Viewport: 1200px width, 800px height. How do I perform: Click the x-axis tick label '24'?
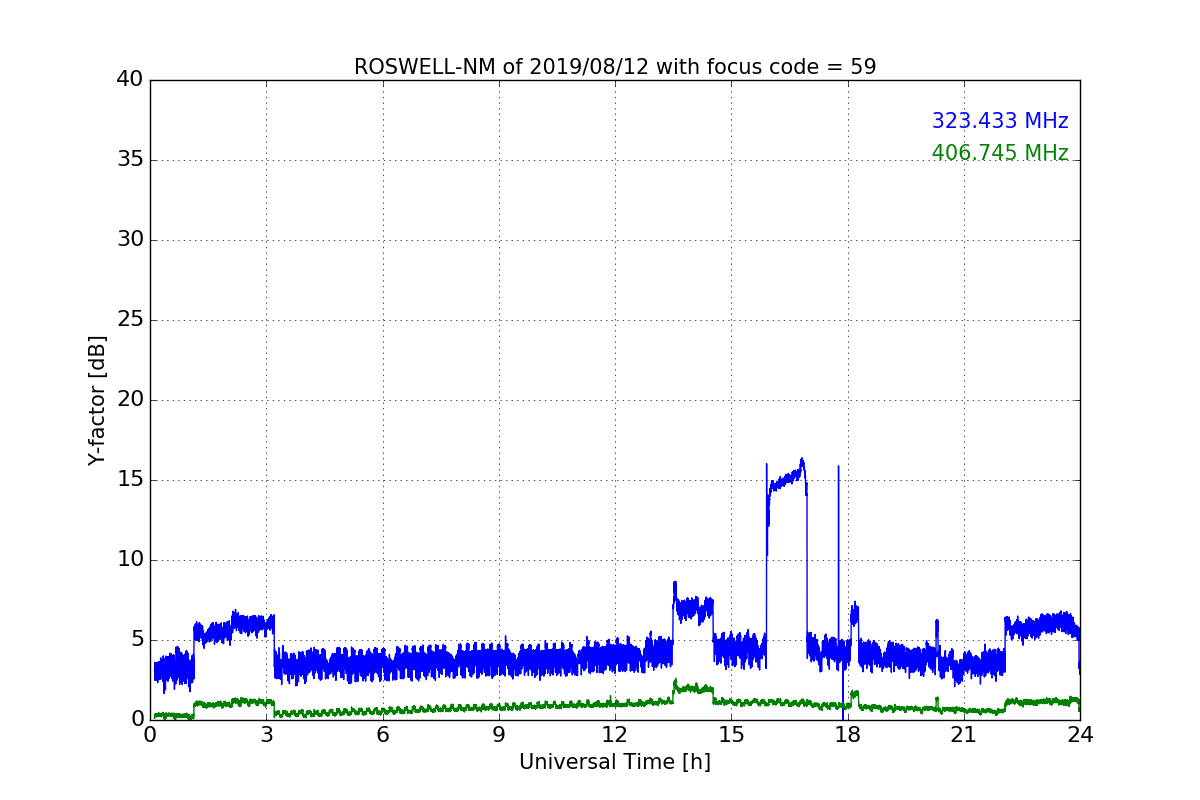point(1080,735)
